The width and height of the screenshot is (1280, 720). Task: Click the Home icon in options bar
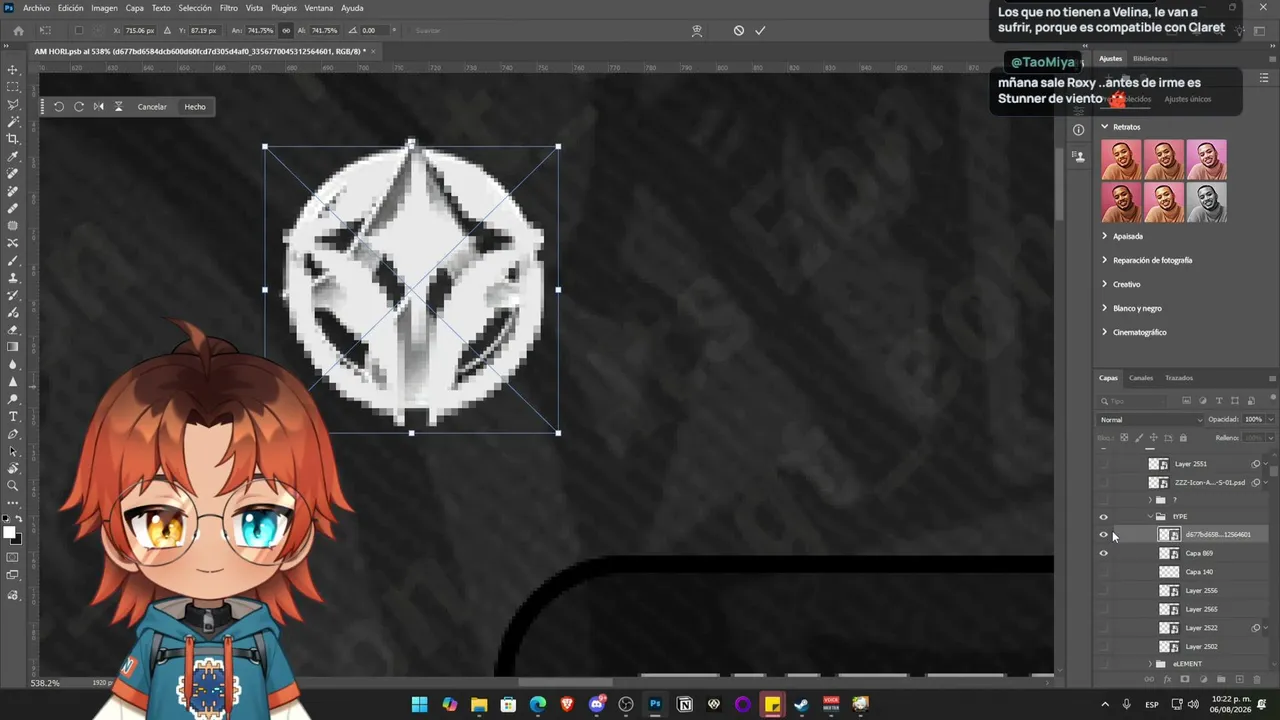pyautogui.click(x=18, y=30)
